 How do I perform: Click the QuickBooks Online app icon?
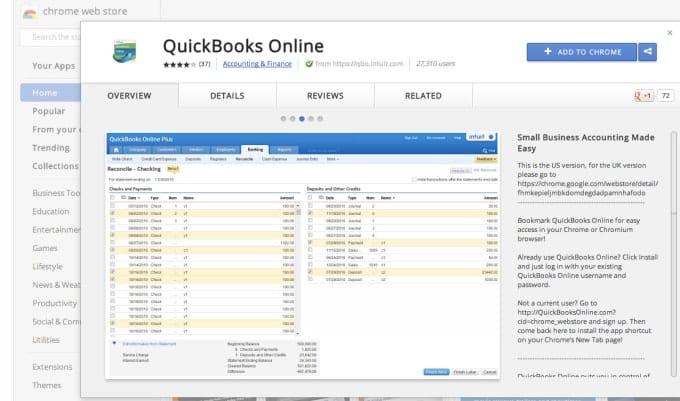click(x=124, y=51)
